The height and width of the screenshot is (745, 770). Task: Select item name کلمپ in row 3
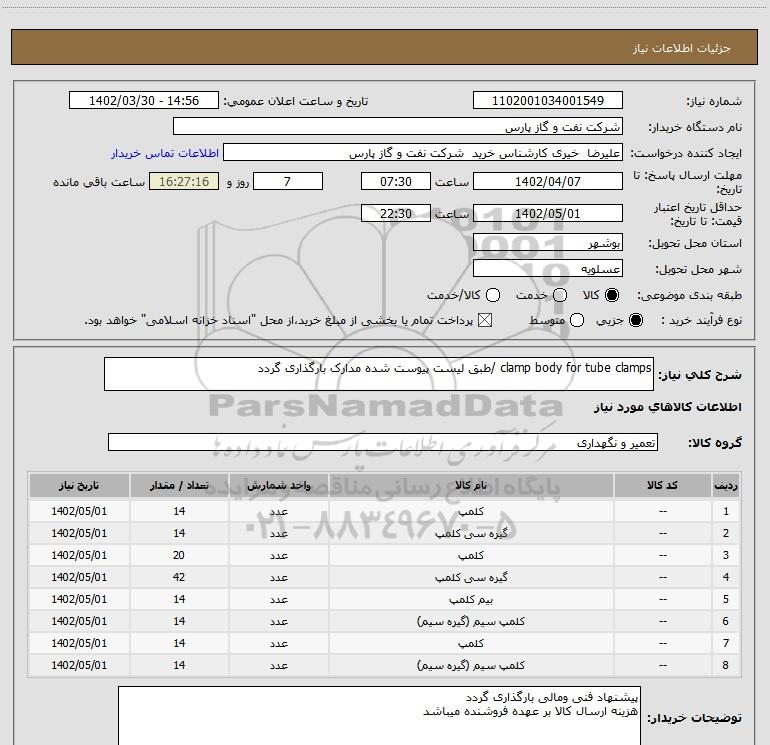pyautogui.click(x=471, y=555)
